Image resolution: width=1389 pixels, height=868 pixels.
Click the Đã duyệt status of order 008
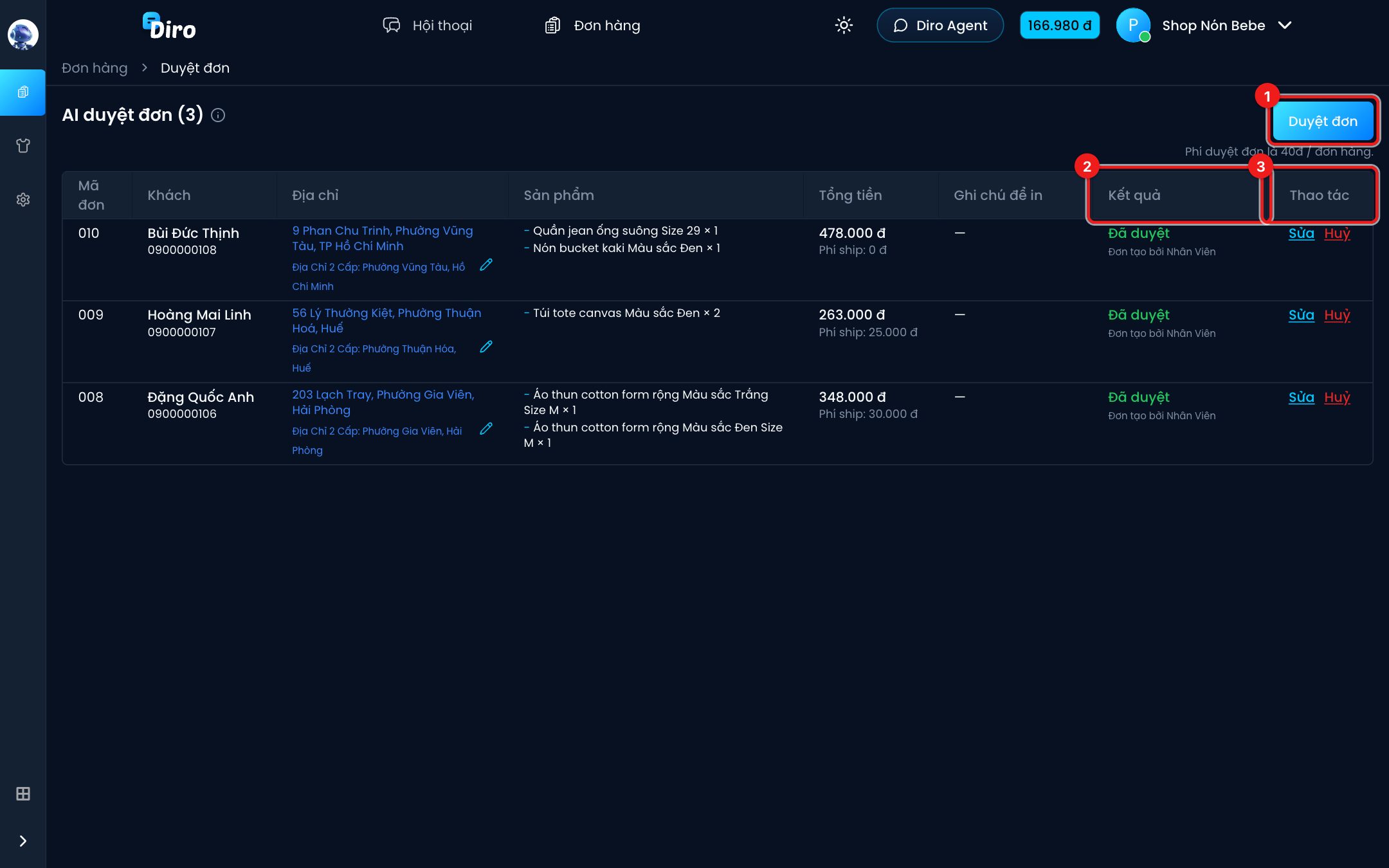(1139, 397)
